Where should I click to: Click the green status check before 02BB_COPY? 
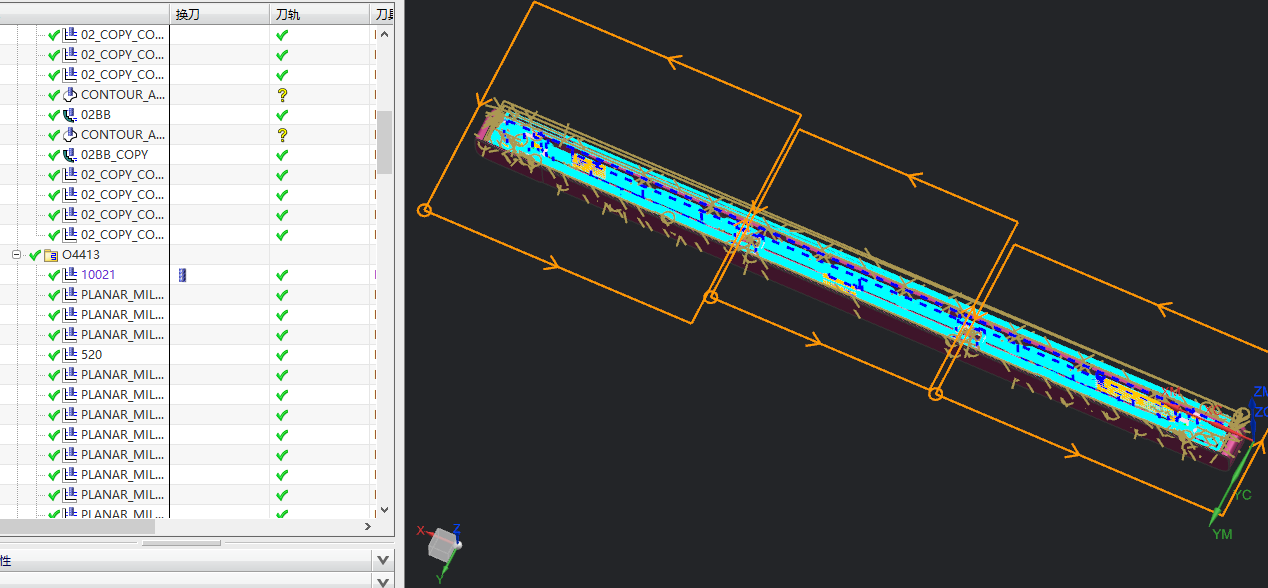(x=54, y=155)
